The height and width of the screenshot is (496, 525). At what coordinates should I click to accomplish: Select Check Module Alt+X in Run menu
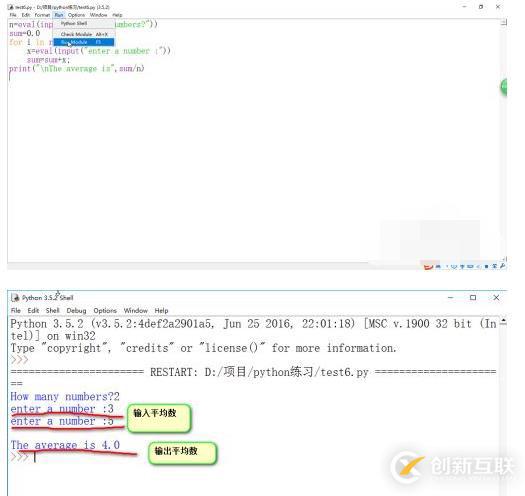click(84, 34)
